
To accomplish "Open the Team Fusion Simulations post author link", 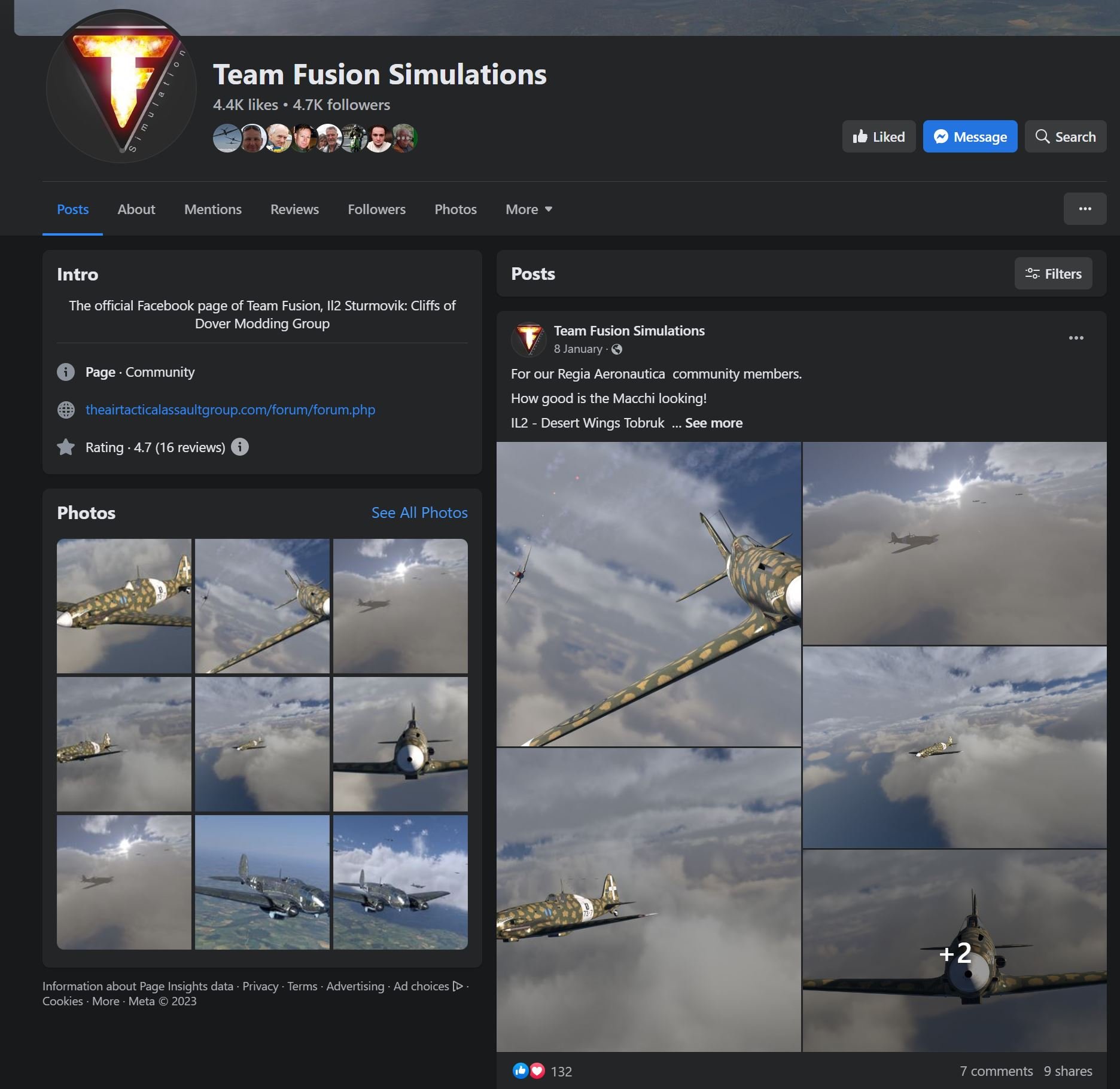I will pyautogui.click(x=629, y=331).
